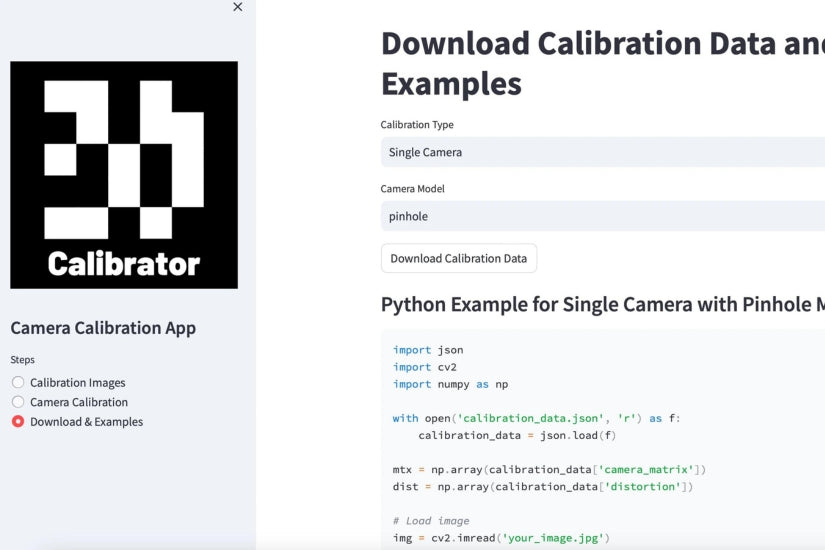Click the Camera Model field label
Image resolution: width=825 pixels, height=550 pixels.
pyautogui.click(x=412, y=189)
